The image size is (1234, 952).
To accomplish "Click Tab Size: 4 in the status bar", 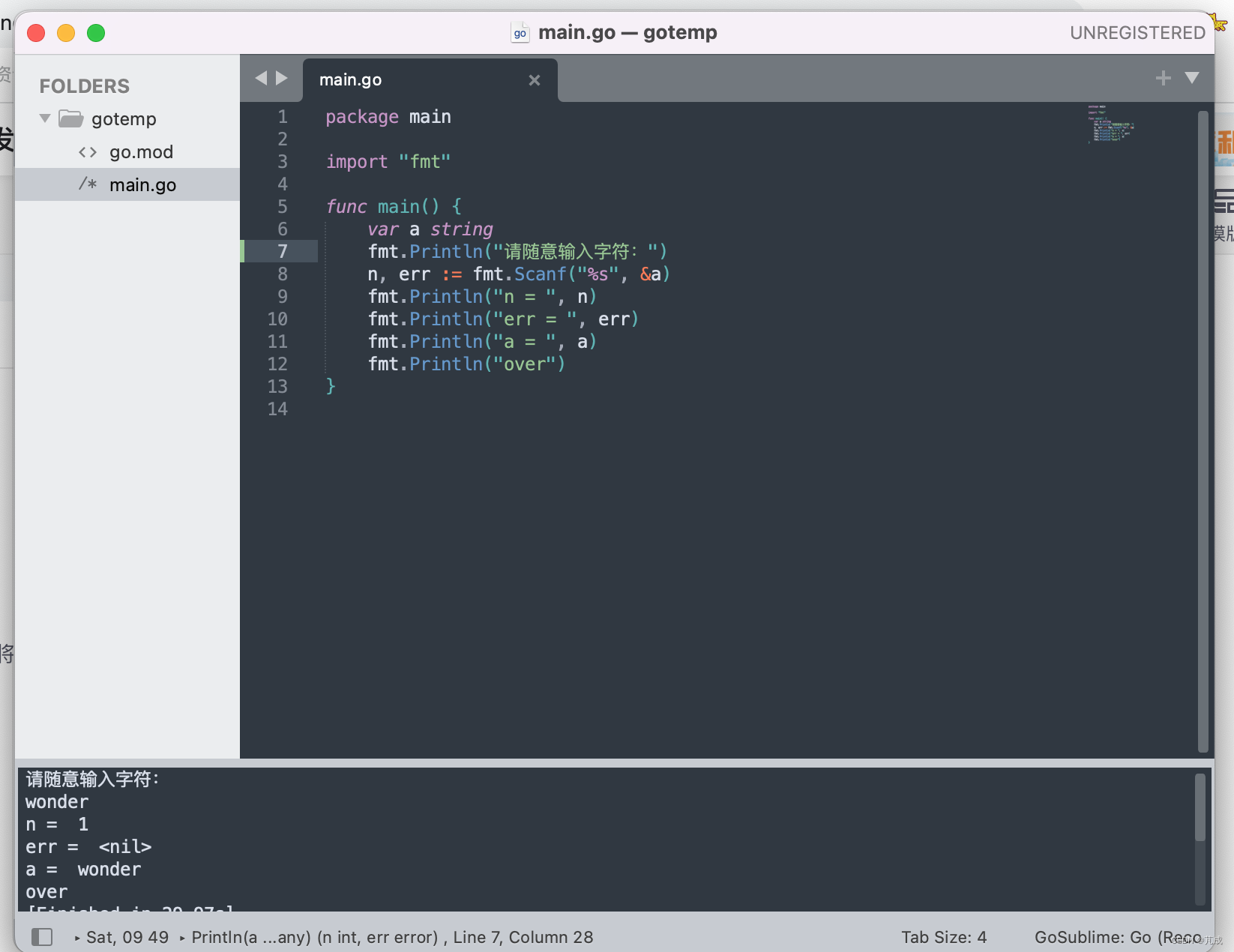I will pyautogui.click(x=944, y=937).
